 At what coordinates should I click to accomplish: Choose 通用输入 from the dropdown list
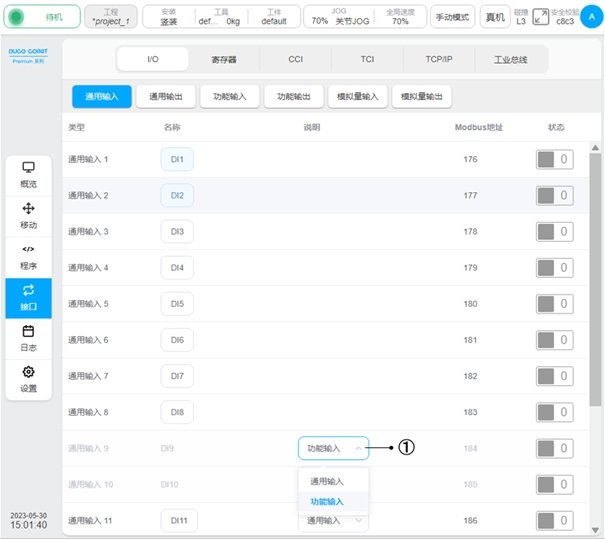coord(327,481)
